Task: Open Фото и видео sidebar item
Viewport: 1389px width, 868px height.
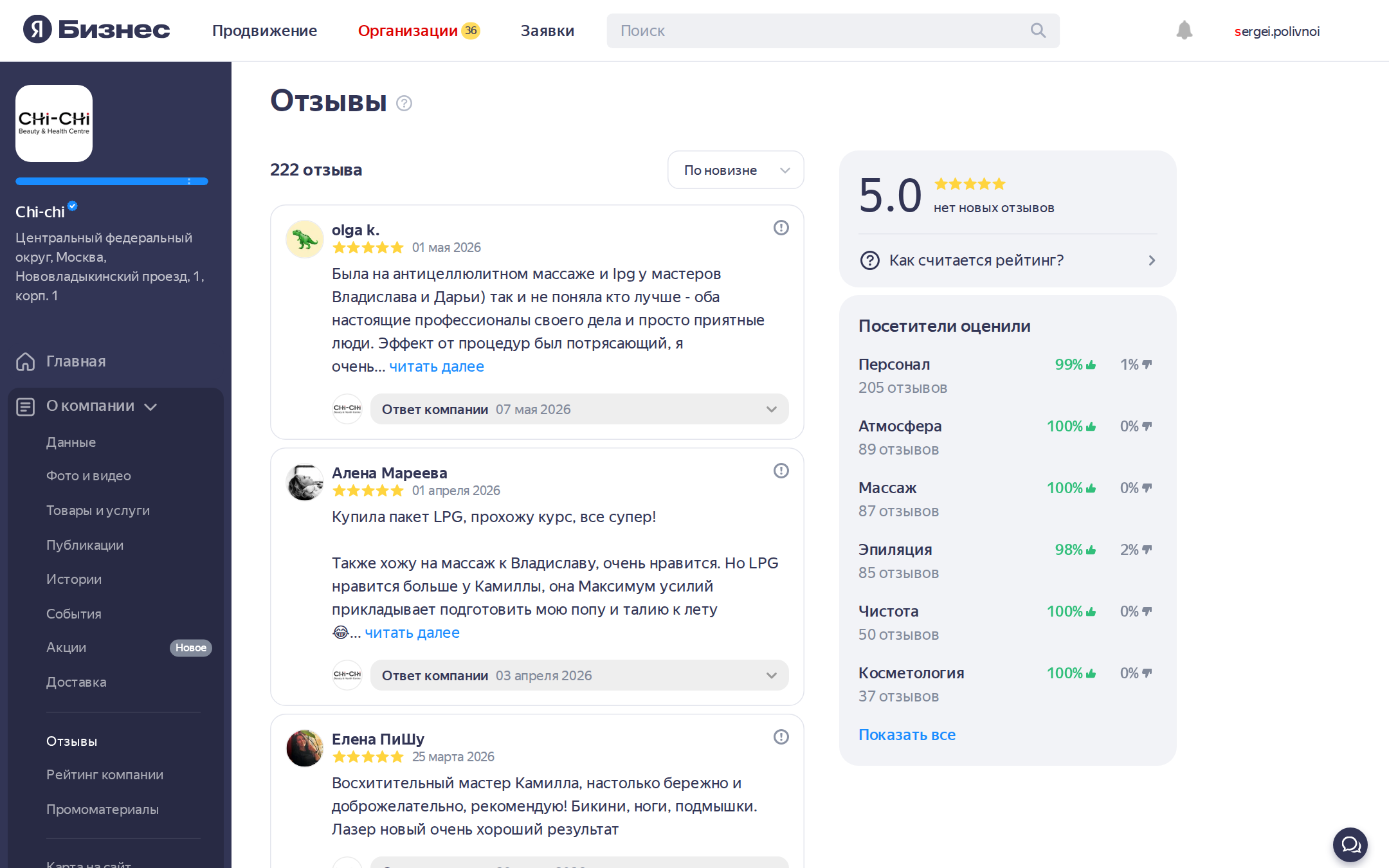Action: tap(89, 476)
